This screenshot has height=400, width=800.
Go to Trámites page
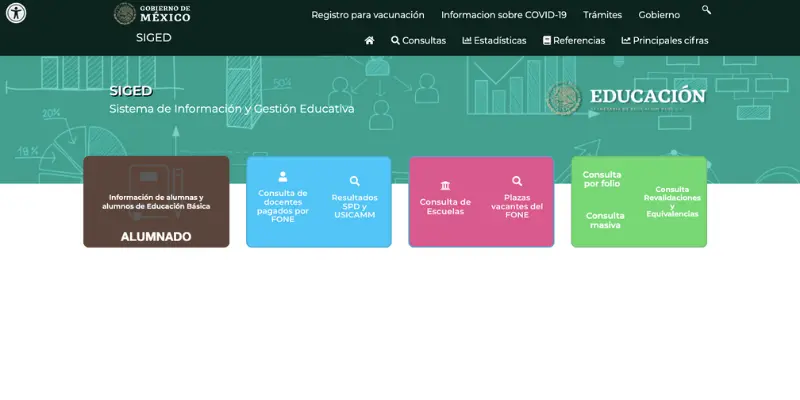tap(602, 15)
